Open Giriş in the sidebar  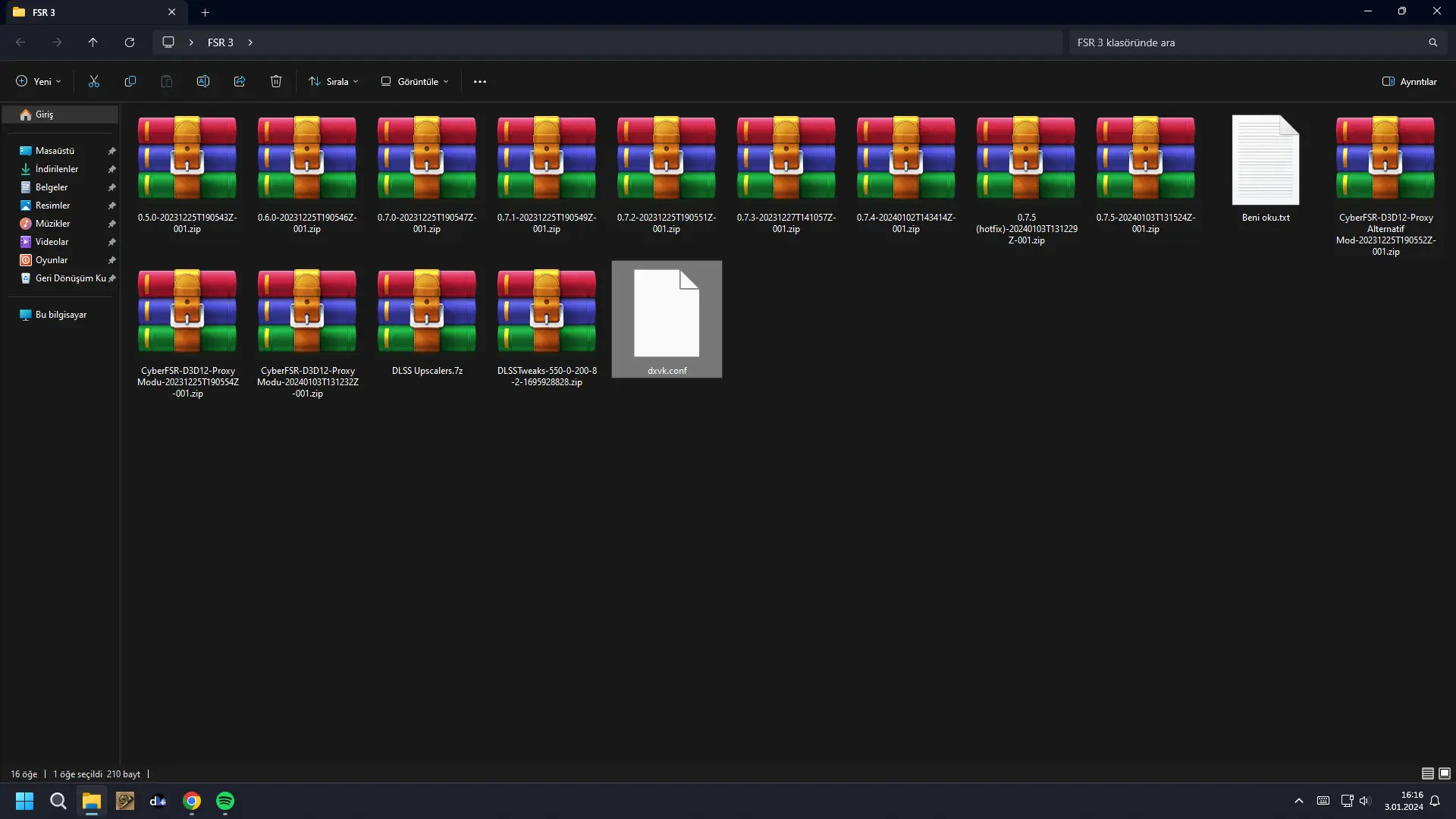pos(60,115)
